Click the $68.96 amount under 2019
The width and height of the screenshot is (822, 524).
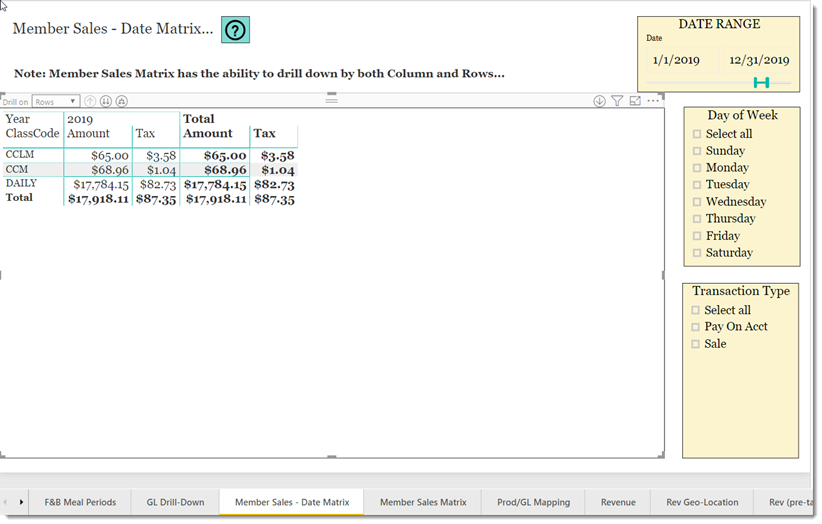coord(110,170)
